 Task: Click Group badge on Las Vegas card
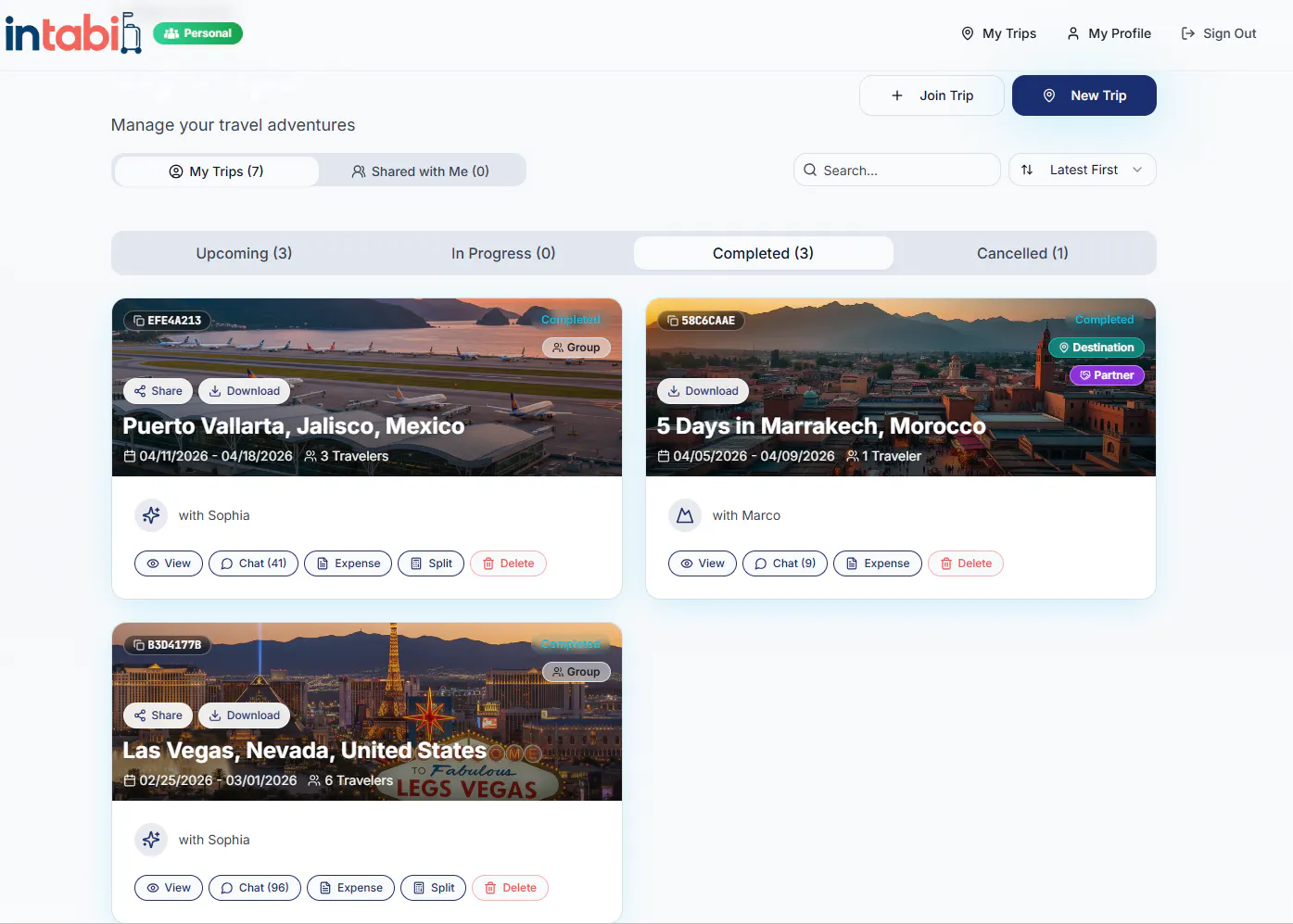pos(577,672)
